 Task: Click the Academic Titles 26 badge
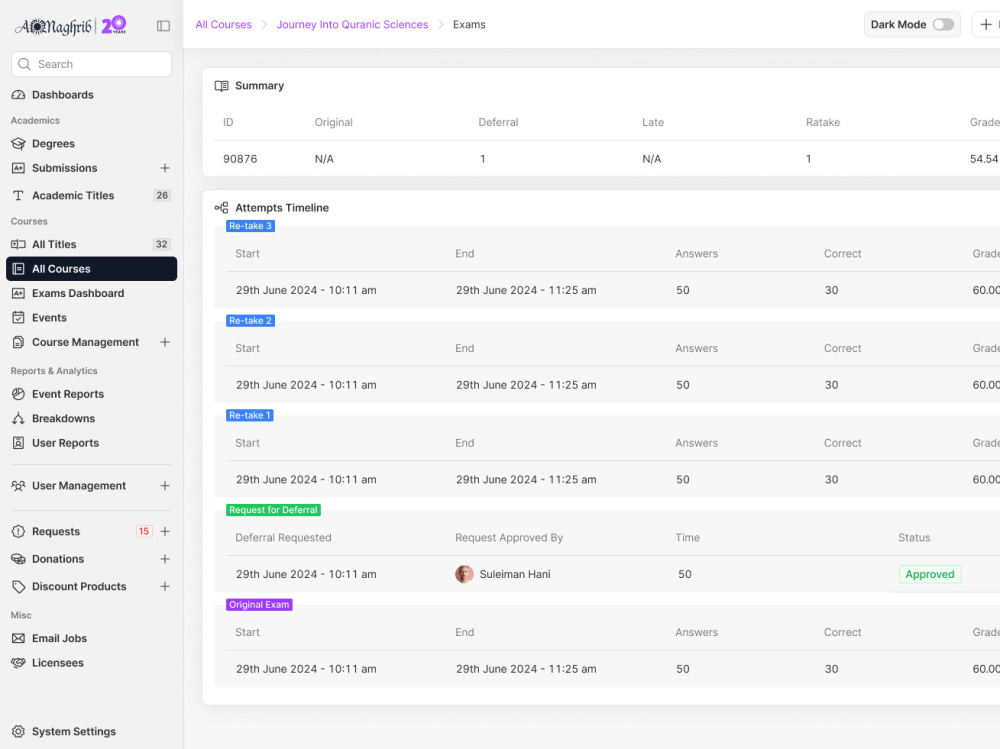click(x=162, y=195)
